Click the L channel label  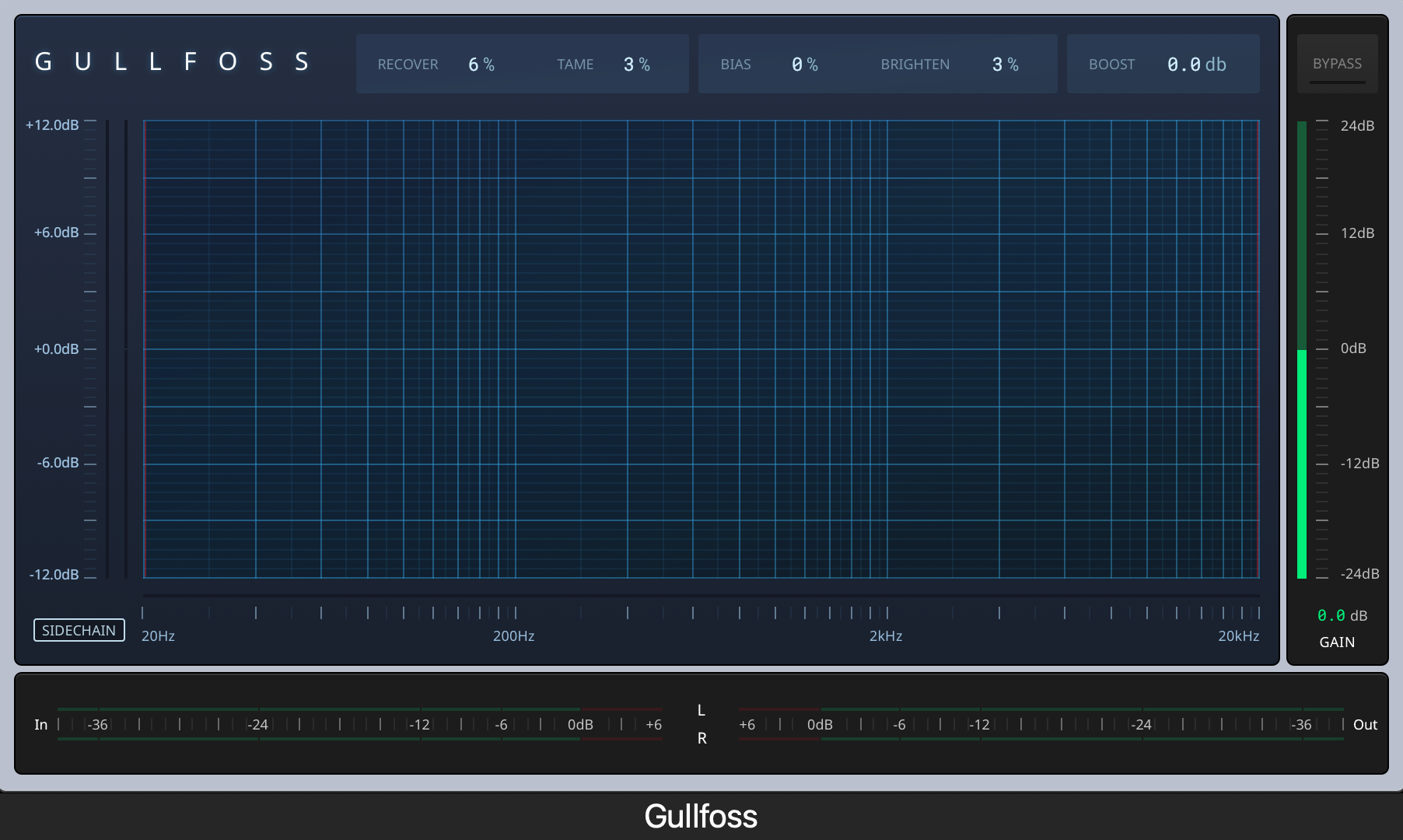(x=701, y=710)
